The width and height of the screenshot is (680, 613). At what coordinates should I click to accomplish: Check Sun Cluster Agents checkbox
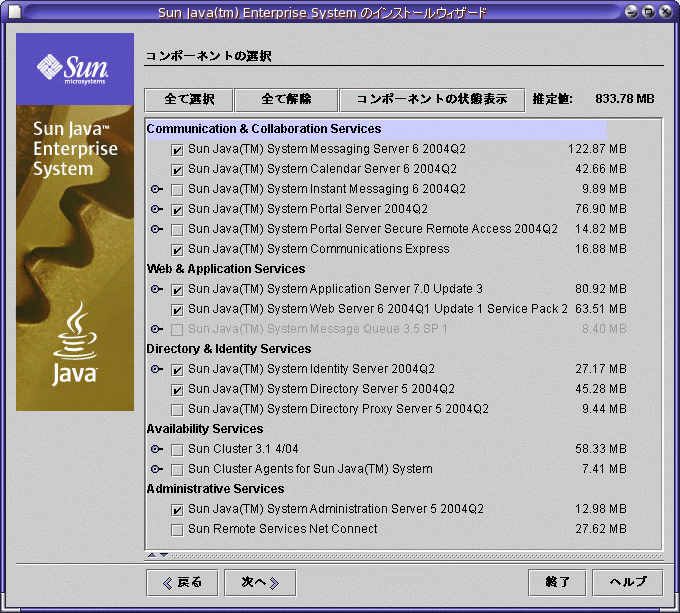coord(177,470)
